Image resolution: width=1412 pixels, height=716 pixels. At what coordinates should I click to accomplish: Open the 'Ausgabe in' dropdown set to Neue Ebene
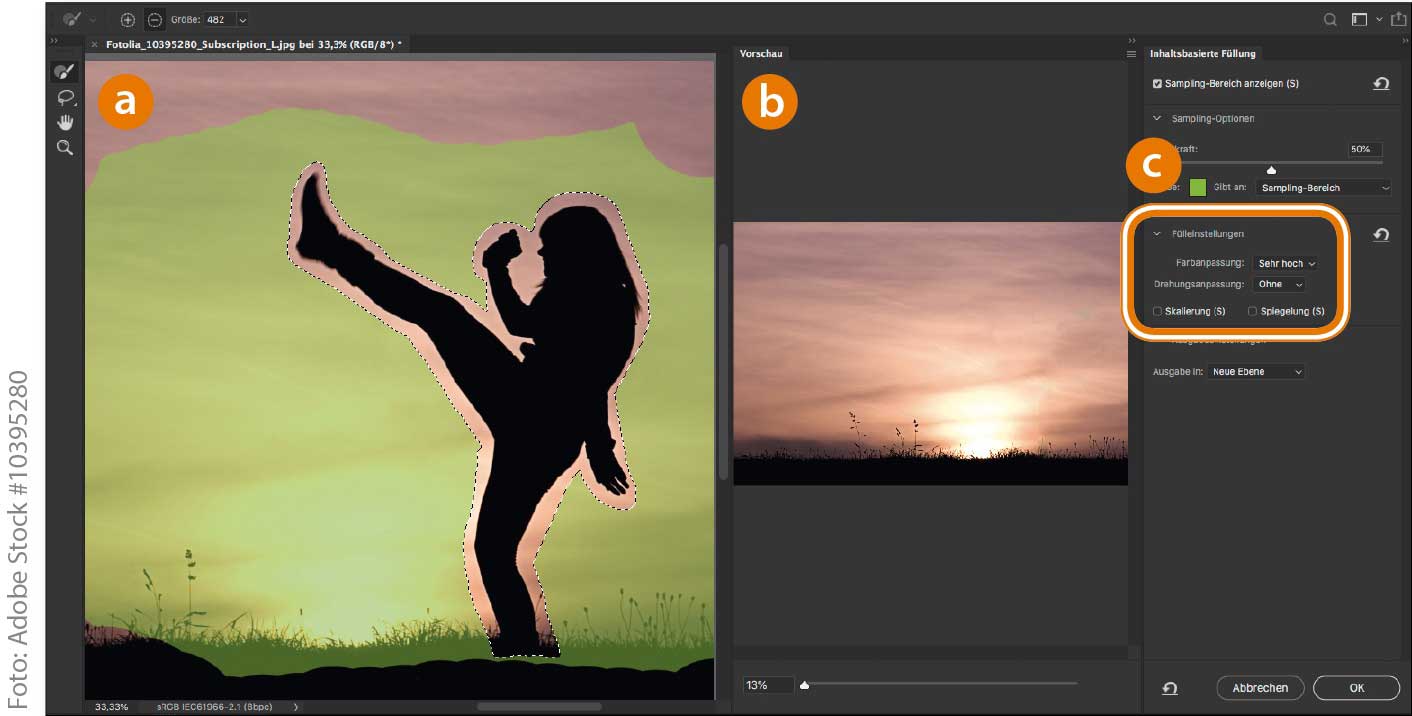pos(1256,372)
